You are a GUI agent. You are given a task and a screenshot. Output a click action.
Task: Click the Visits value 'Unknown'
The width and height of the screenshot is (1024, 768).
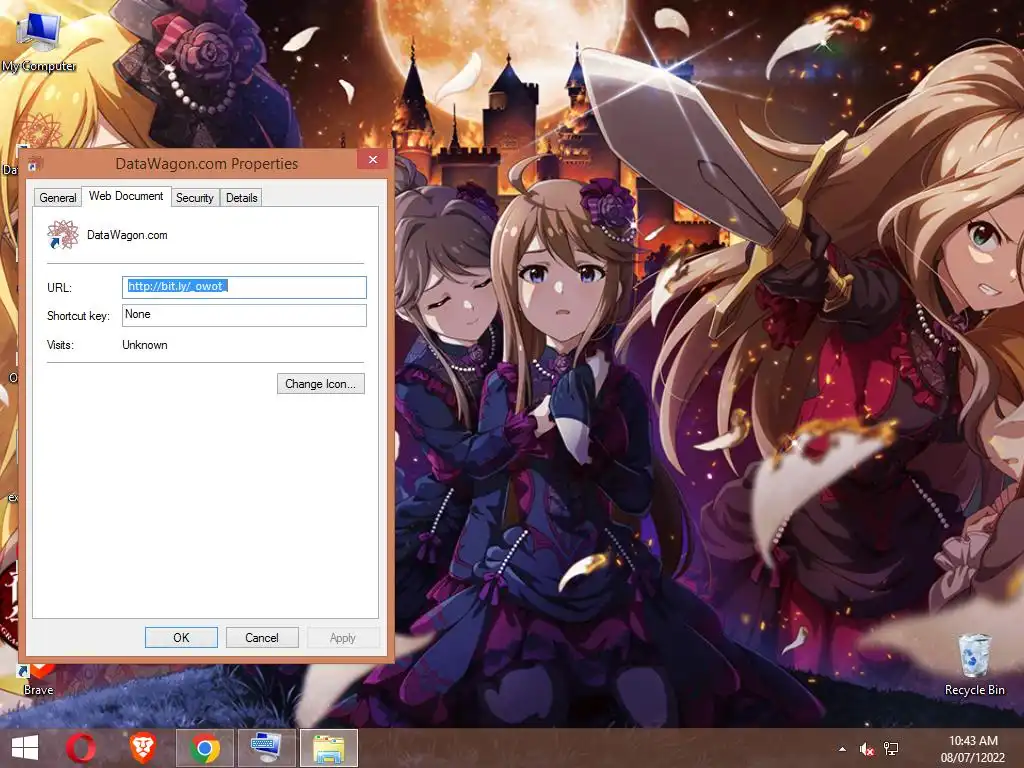tap(145, 345)
